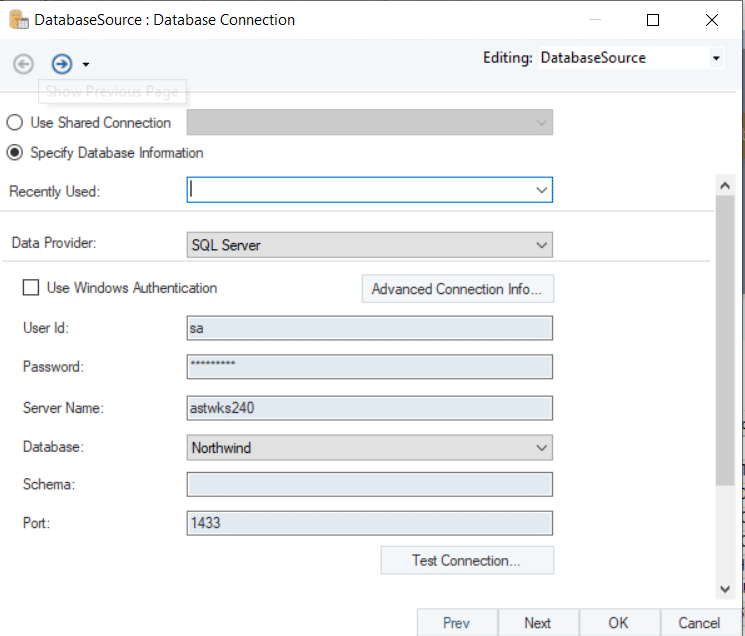
Task: Confirm with the OK button
Action: 618,622
